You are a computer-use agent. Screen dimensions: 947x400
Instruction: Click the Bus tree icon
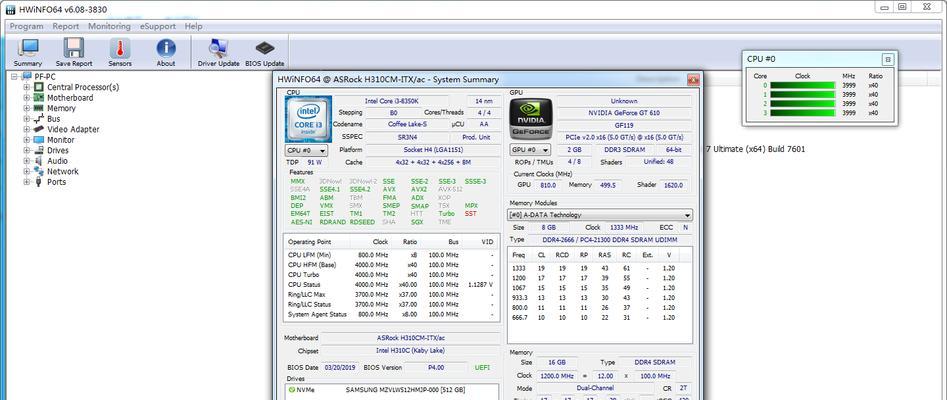click(39, 118)
